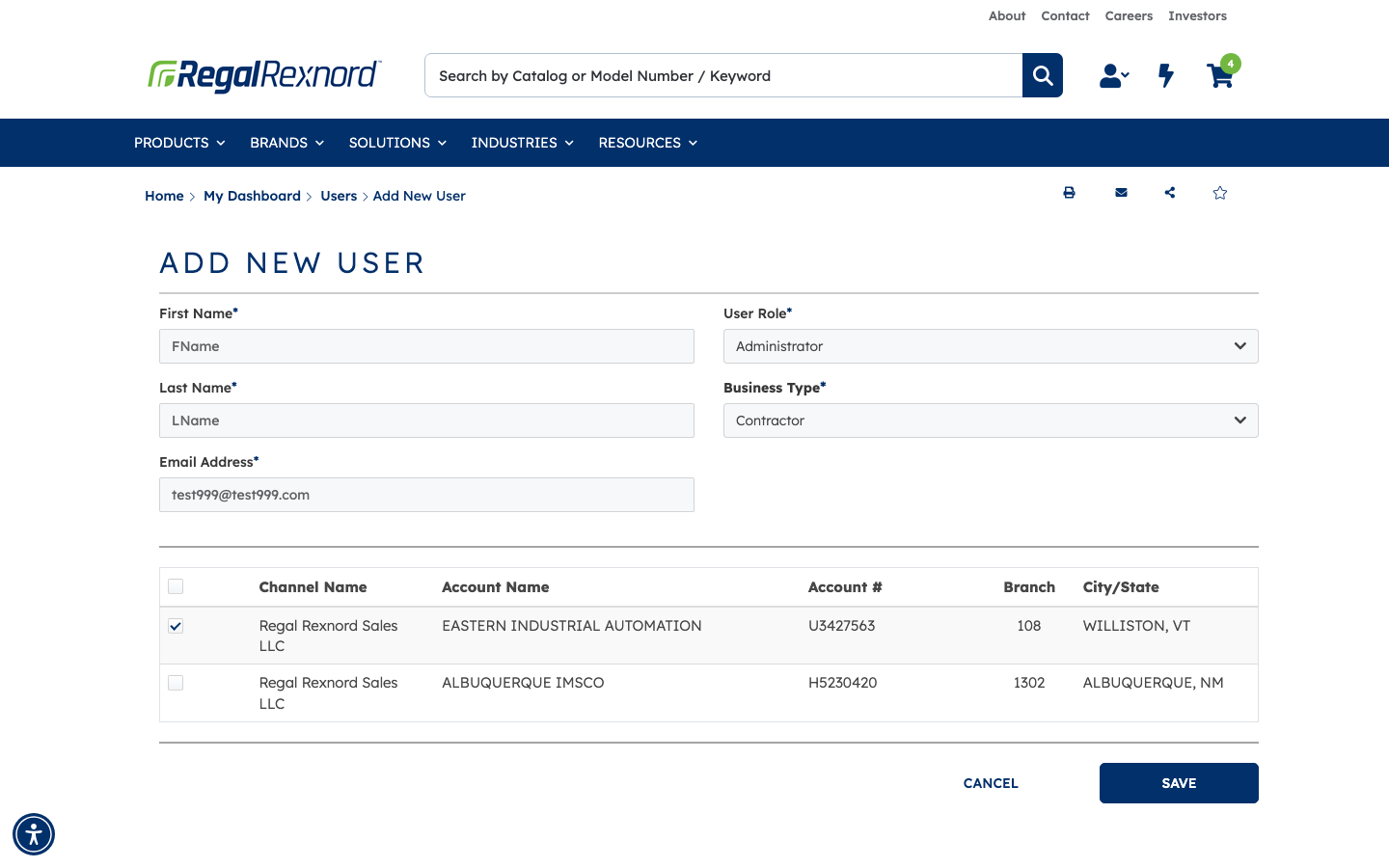Click the share page icon
1389x868 pixels.
click(1170, 193)
